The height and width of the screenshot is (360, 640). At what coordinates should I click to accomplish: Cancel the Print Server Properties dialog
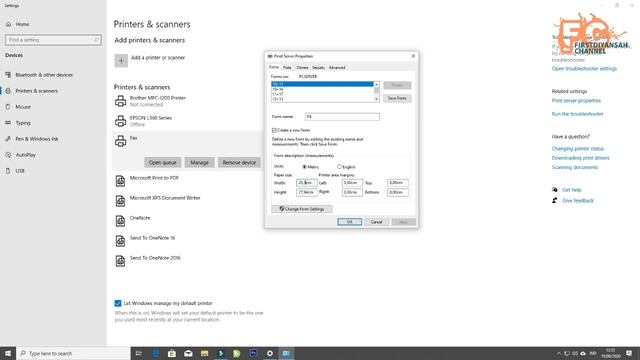376,222
